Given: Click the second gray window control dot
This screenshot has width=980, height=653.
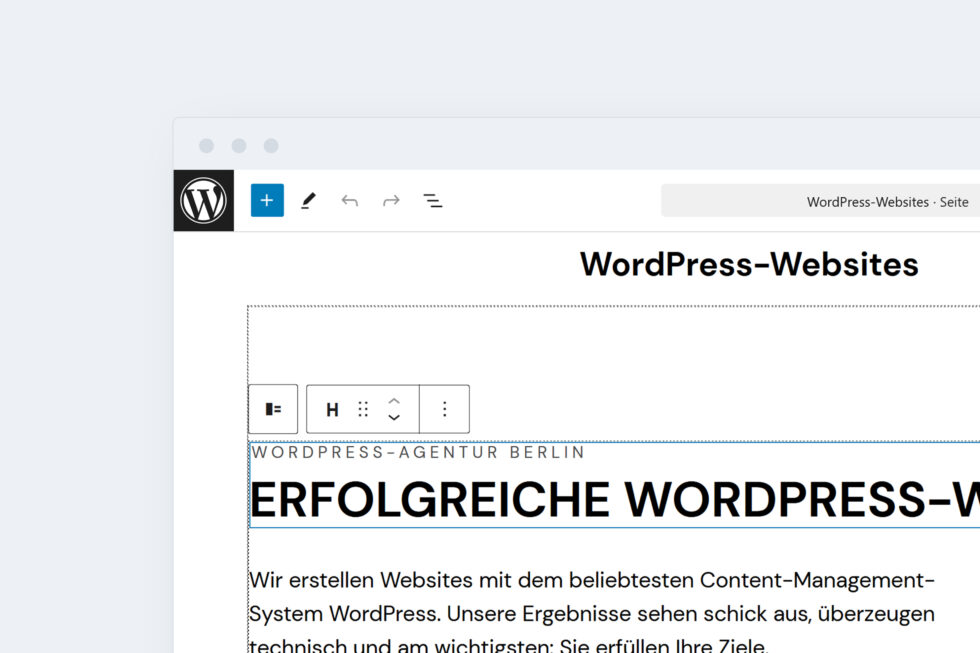Looking at the screenshot, I should coord(239,146).
